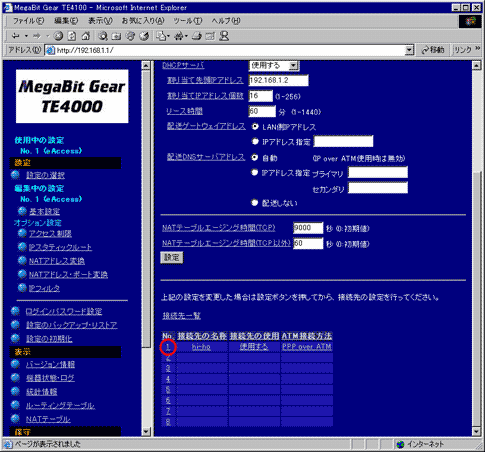Open the 設定のバックアップ・リストア link
This screenshot has width=485, height=452.
pos(72,325)
